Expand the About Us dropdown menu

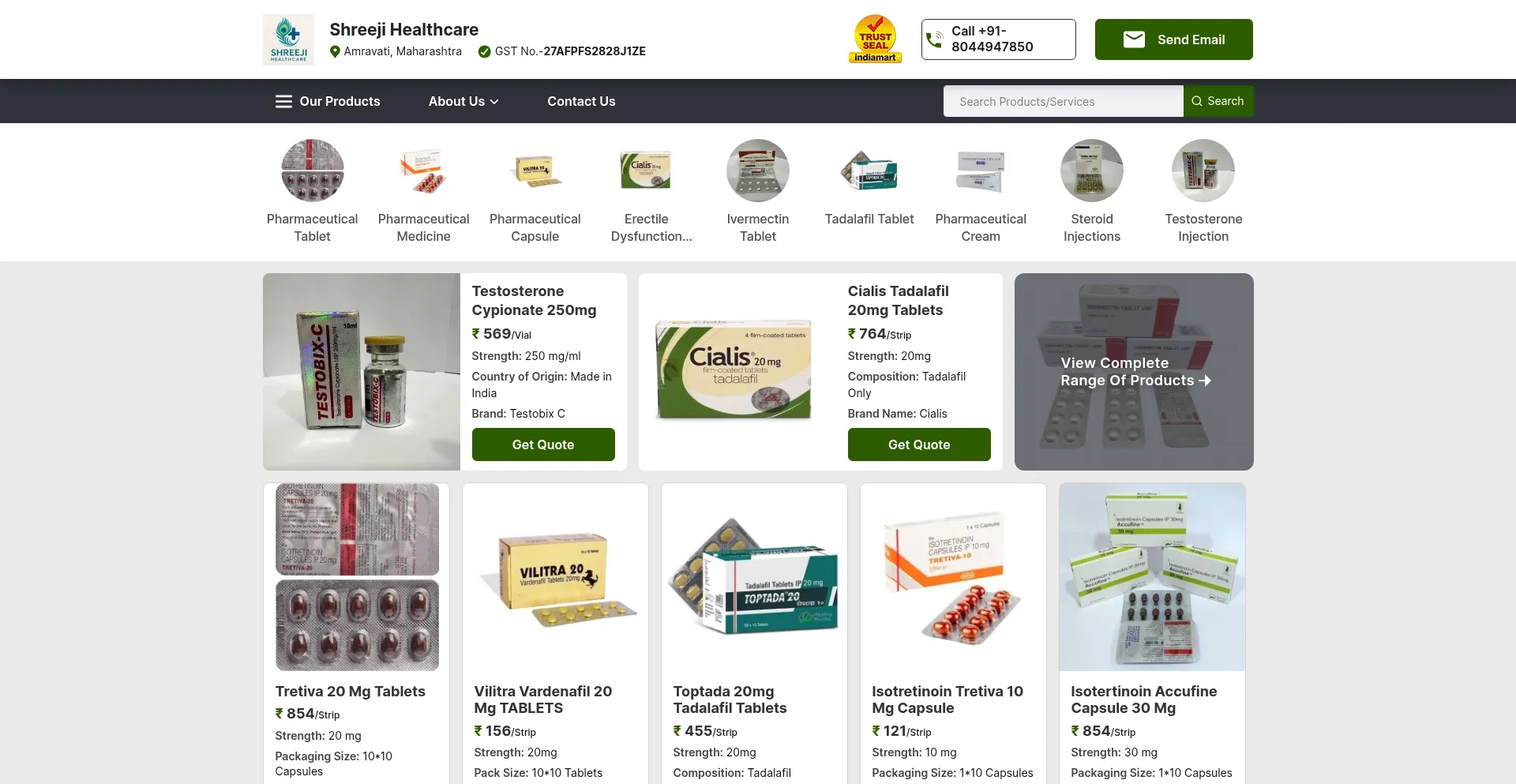pos(463,101)
